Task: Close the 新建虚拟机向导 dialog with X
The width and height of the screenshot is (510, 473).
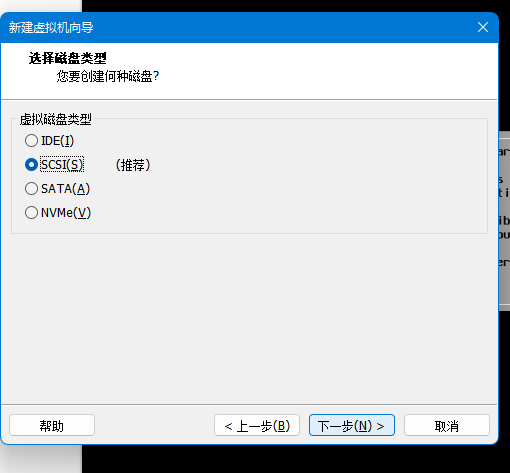Action: 483,27
